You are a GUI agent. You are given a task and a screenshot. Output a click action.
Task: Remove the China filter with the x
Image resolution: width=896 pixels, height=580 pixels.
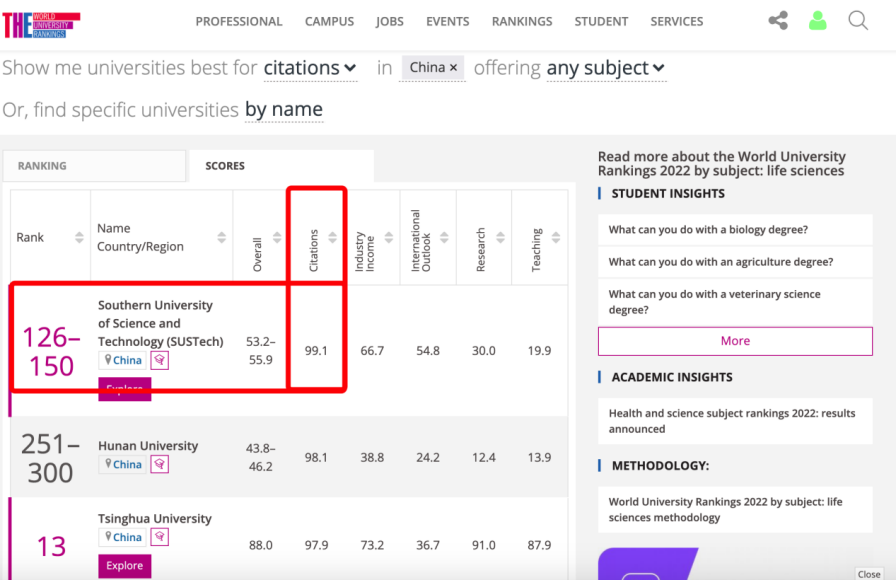point(453,67)
